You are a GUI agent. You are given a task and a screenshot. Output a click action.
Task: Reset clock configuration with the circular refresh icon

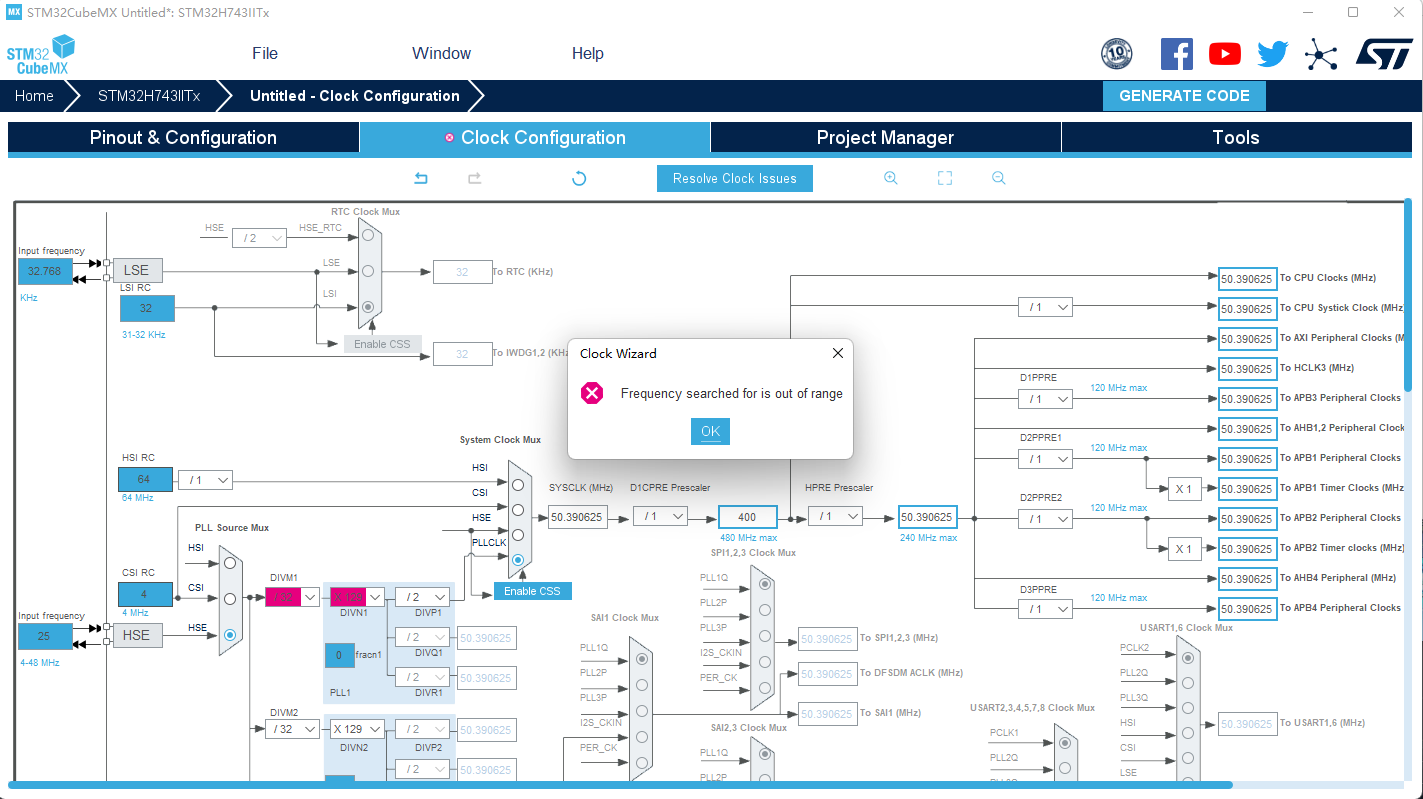578,178
